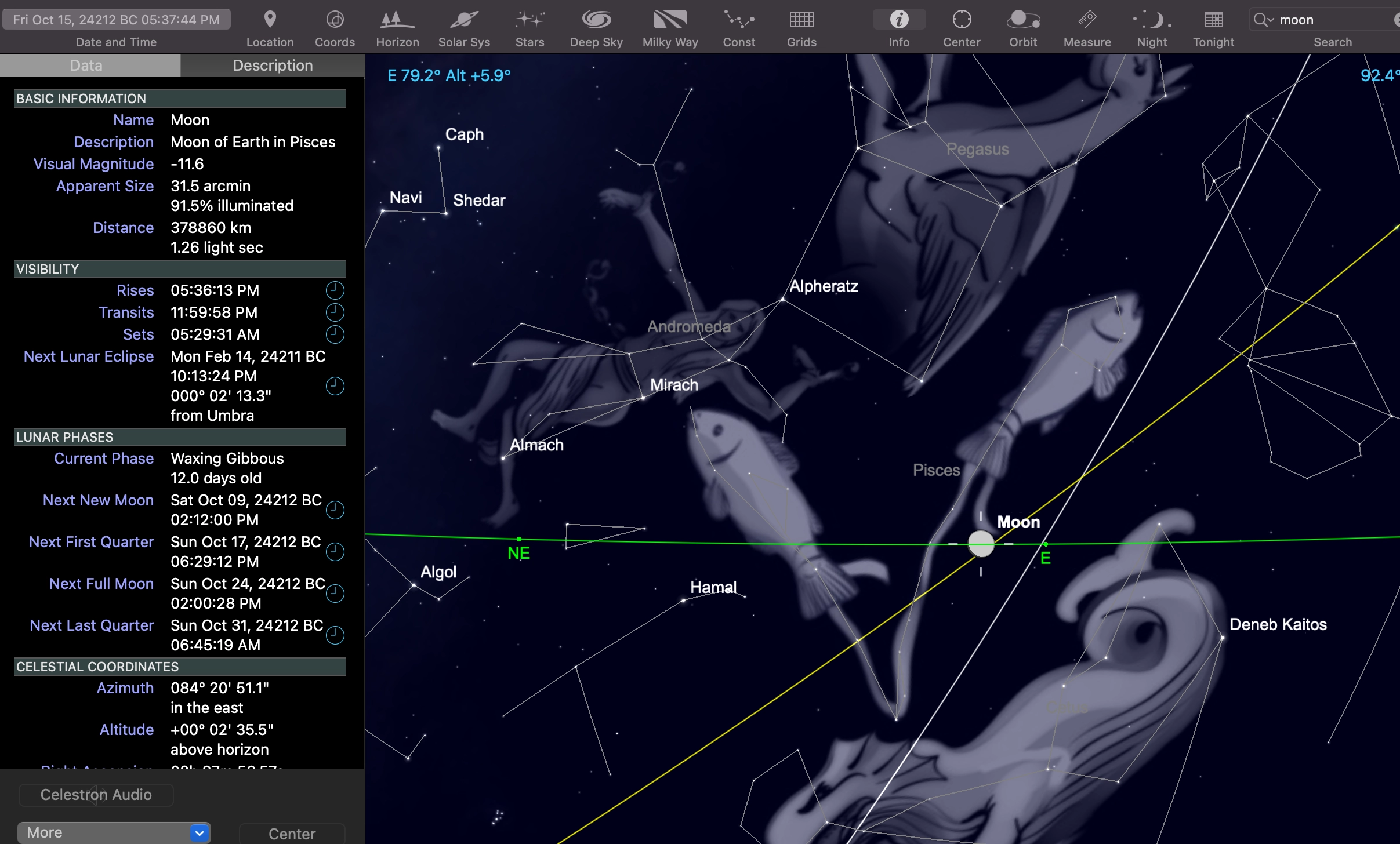
Task: Click the clock icon beside Rises time
Action: [335, 290]
